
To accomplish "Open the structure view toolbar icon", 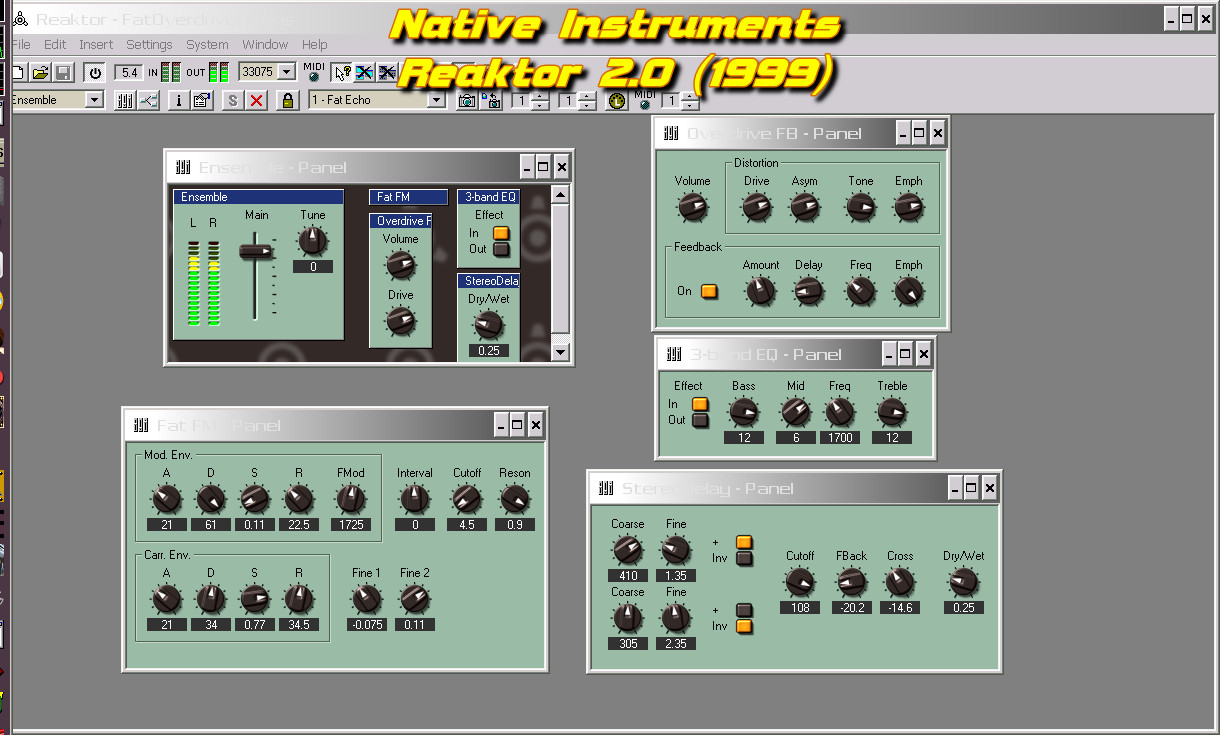I will [148, 100].
